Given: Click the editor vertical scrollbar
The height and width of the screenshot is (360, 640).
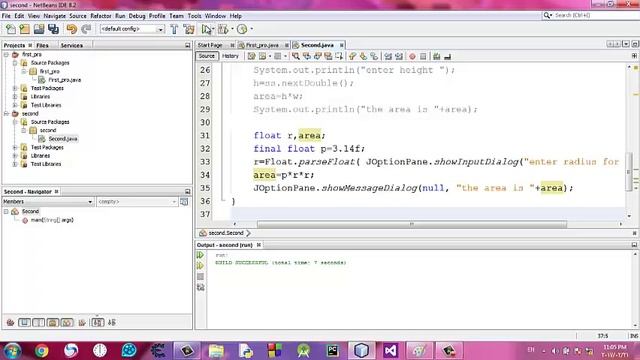Looking at the screenshot, I should [629, 171].
